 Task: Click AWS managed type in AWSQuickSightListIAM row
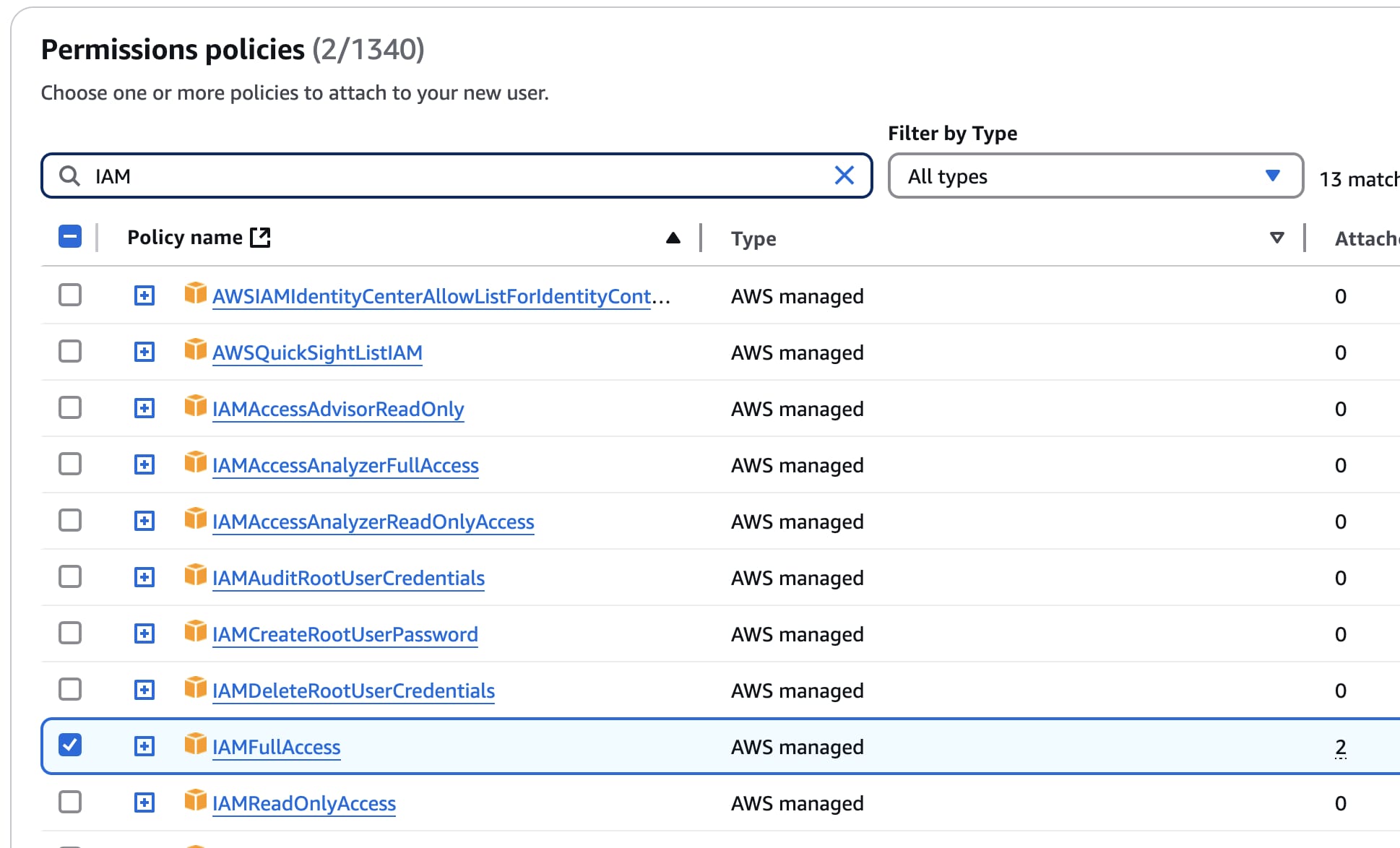click(x=798, y=352)
